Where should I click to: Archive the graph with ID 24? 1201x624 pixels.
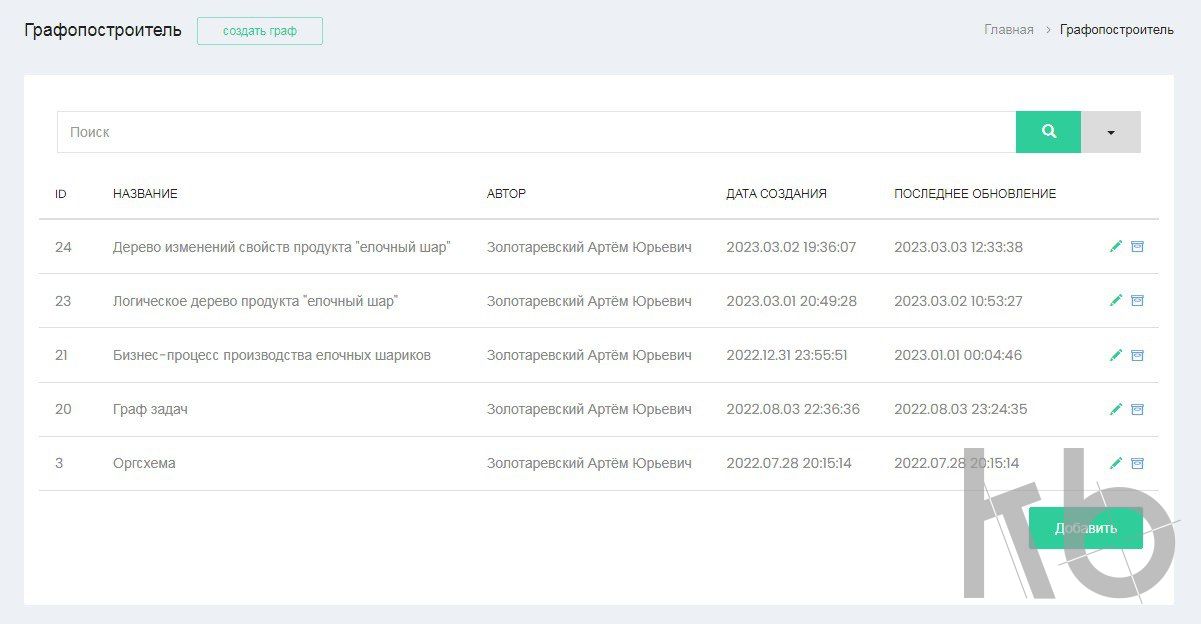click(1137, 247)
